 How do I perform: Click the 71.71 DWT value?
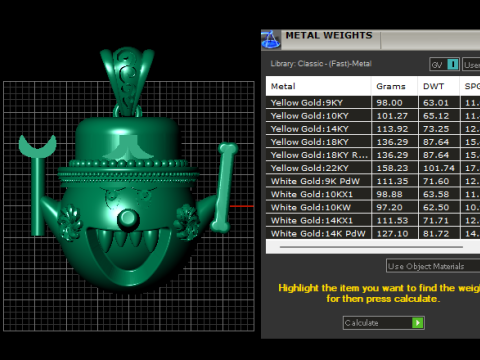click(x=436, y=221)
